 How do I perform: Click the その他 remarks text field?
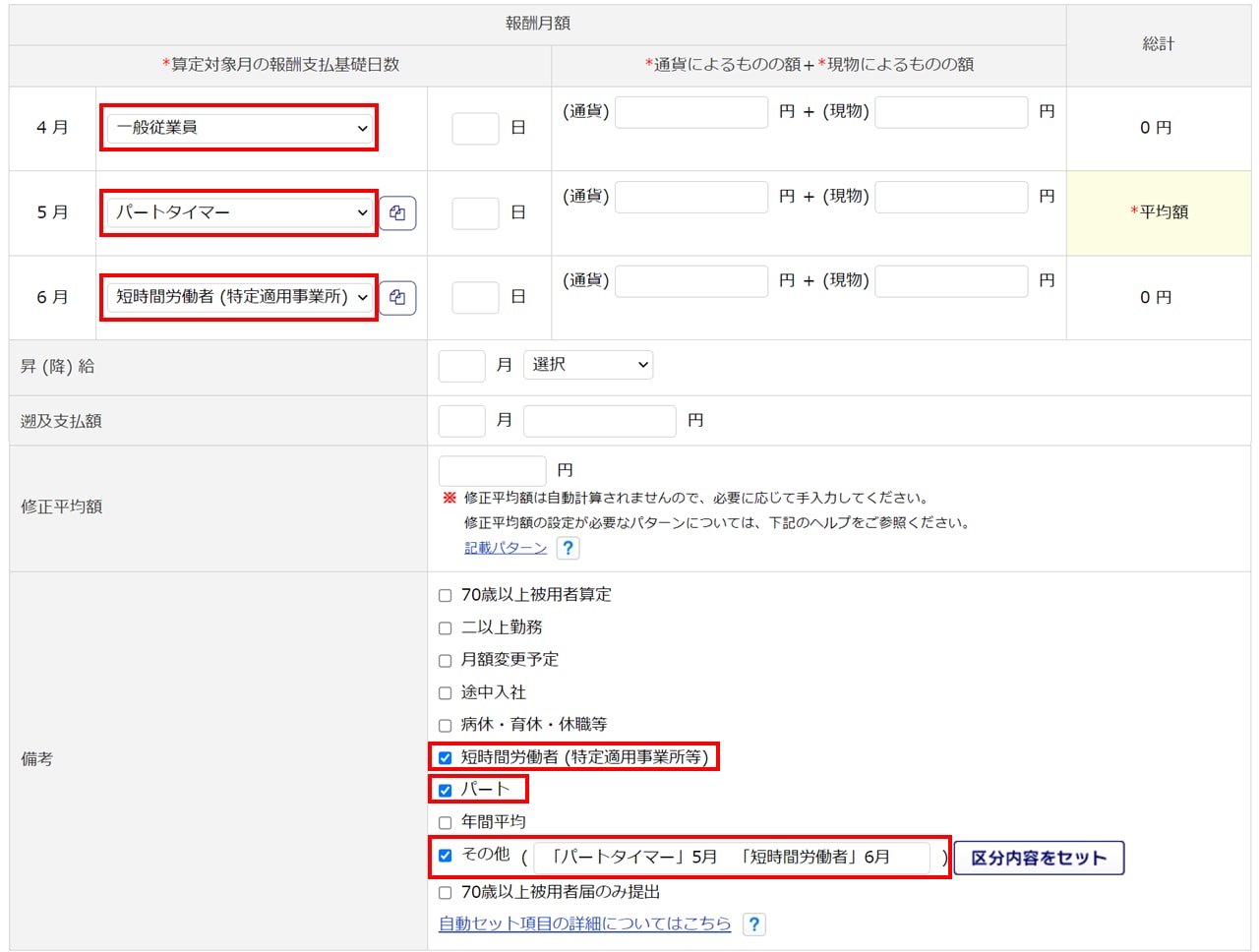[x=731, y=857]
